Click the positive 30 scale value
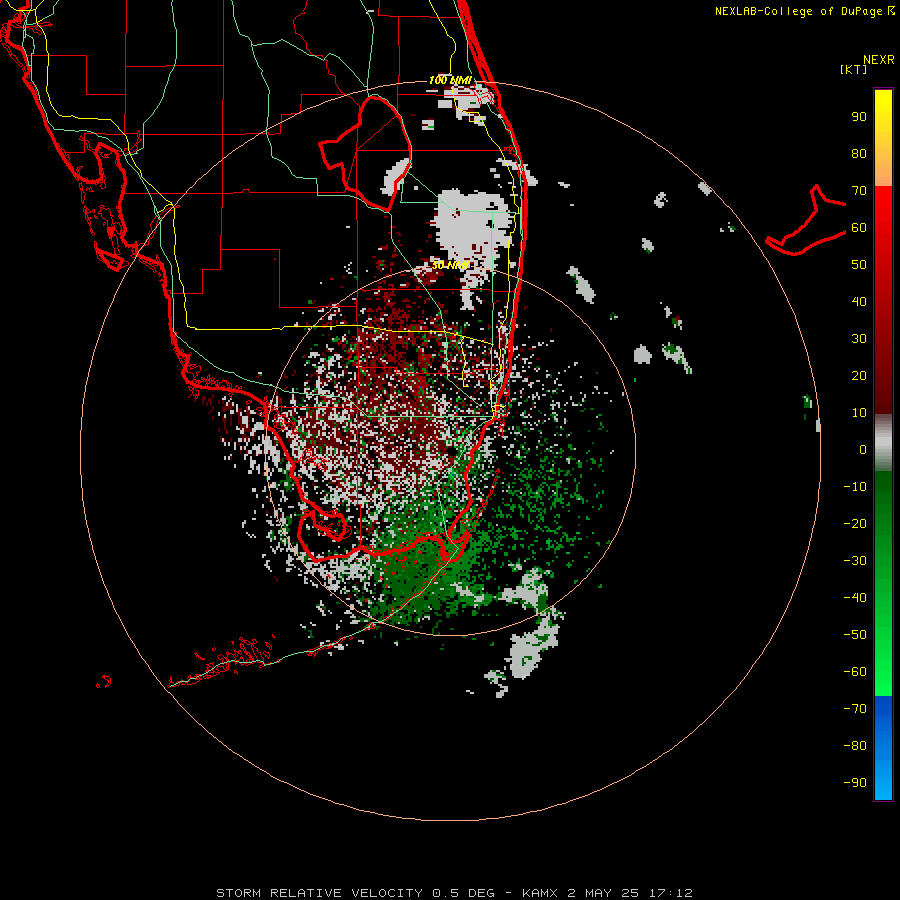Image resolution: width=900 pixels, height=900 pixels. pyautogui.click(x=859, y=339)
